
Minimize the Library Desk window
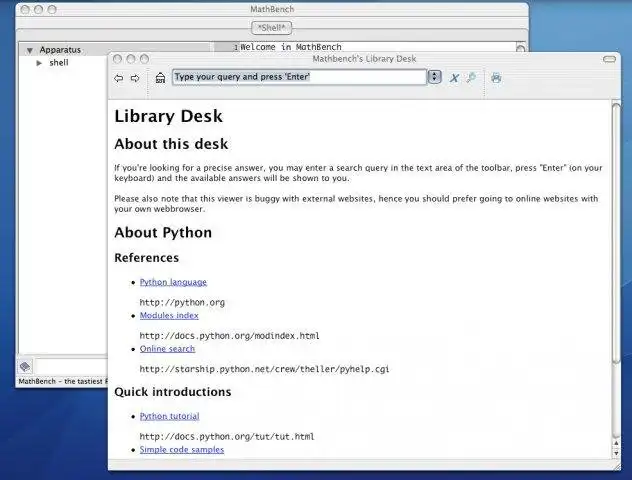131,59
